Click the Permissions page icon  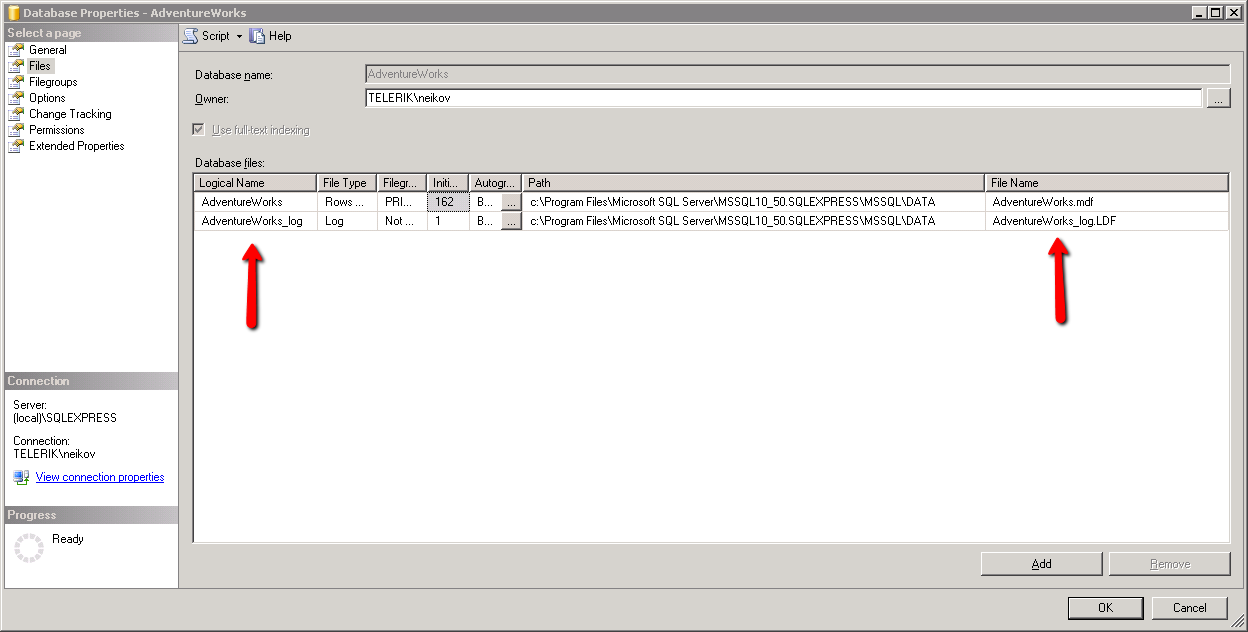16,130
